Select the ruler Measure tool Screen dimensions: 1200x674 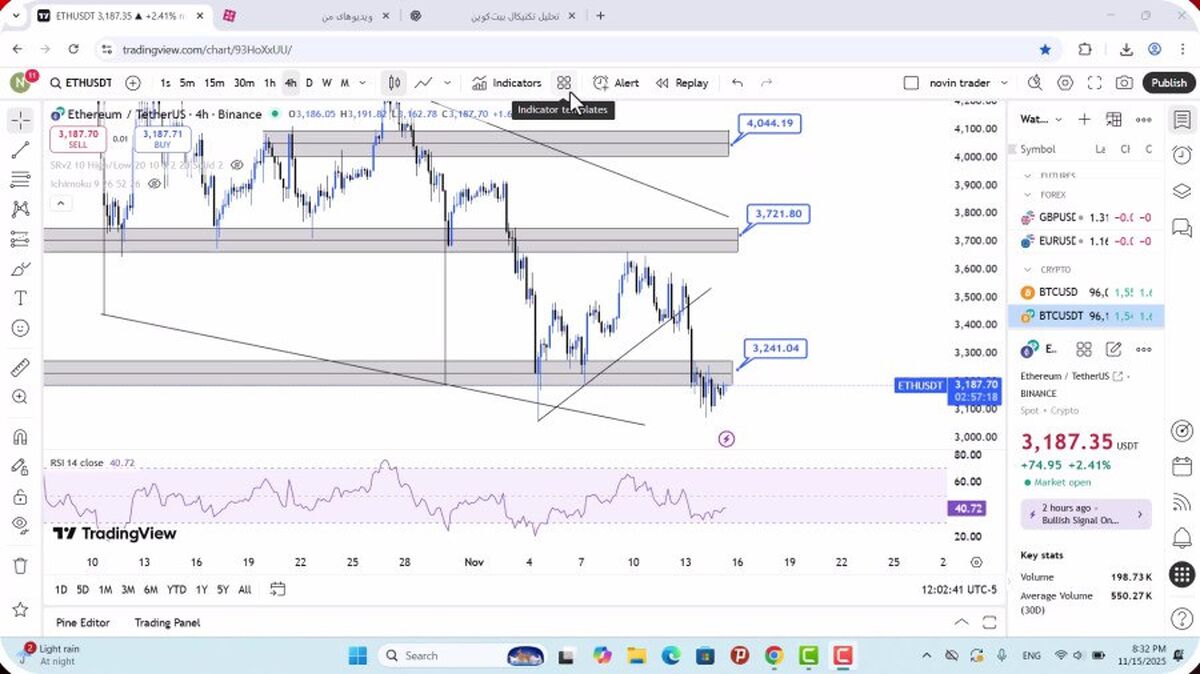pos(20,367)
